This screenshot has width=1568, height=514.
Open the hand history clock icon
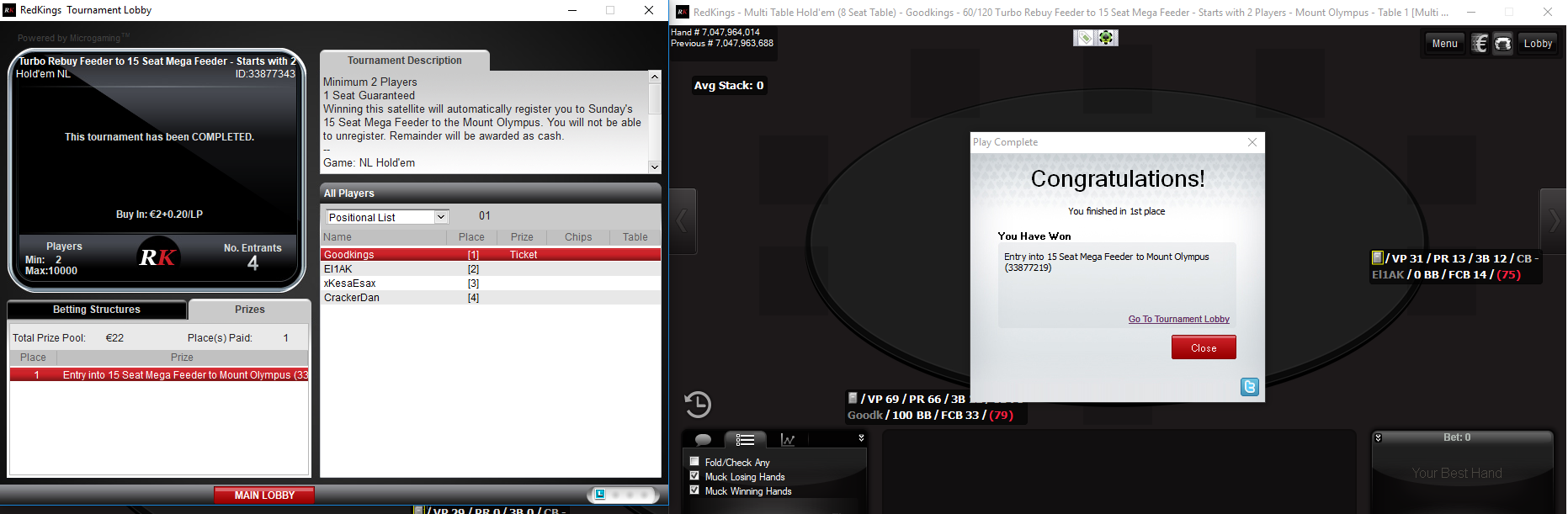point(698,405)
